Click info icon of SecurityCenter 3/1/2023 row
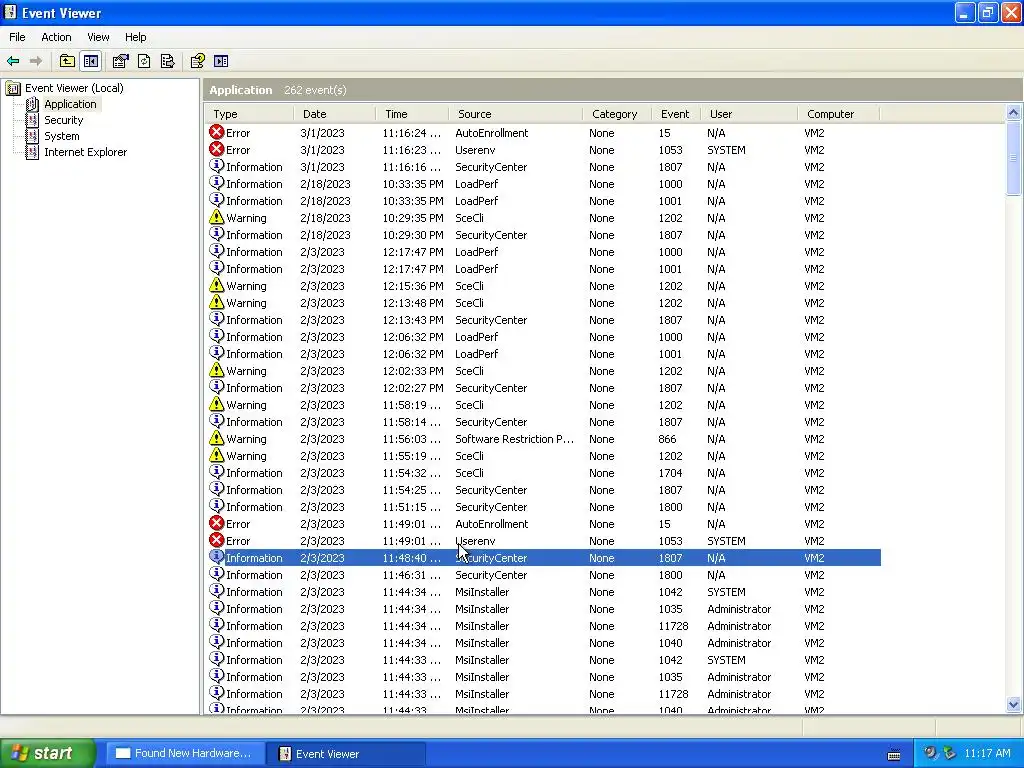Screen dimensions: 1024x768 click(216, 167)
